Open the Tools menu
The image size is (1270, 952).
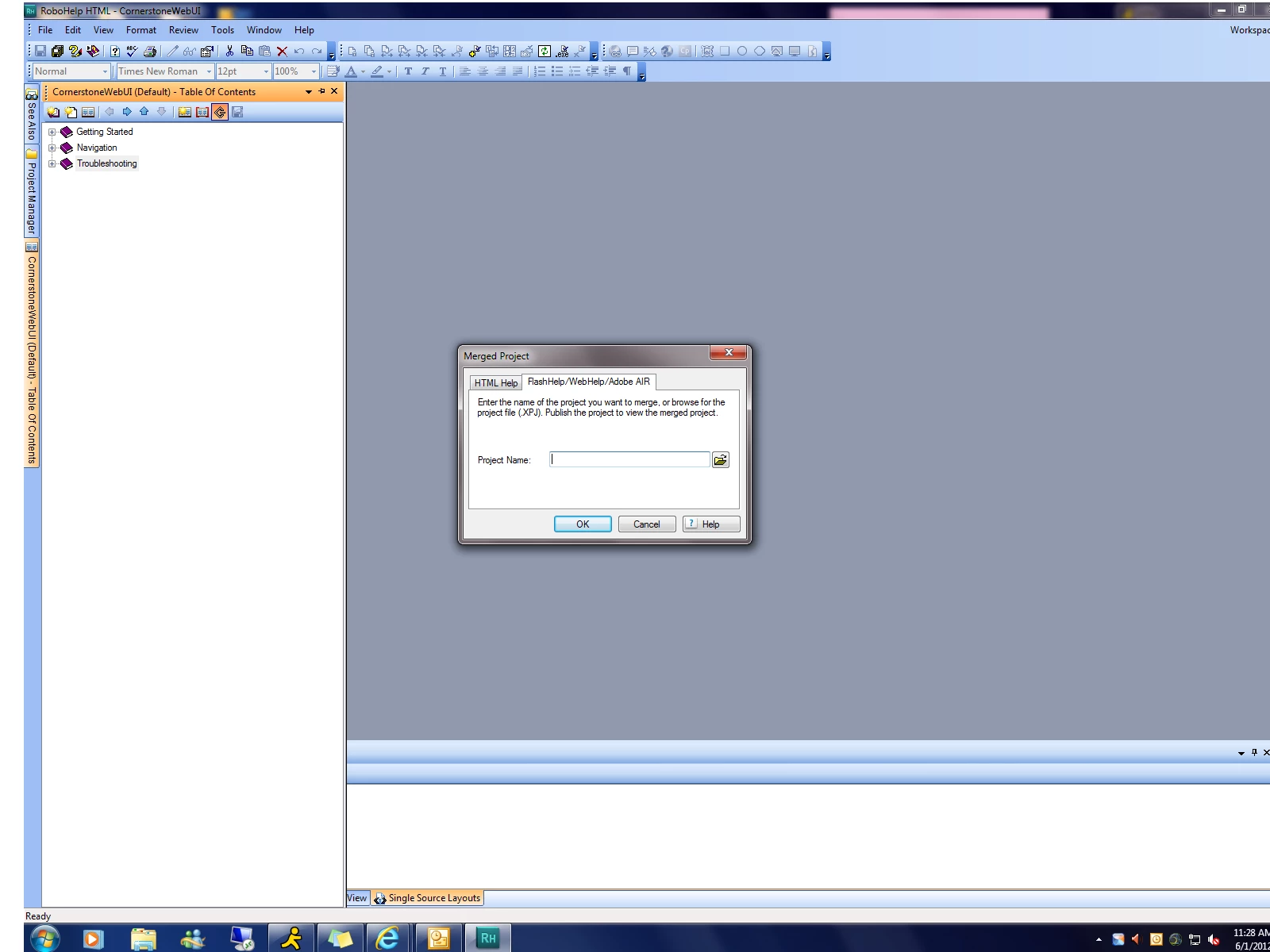[x=222, y=30]
